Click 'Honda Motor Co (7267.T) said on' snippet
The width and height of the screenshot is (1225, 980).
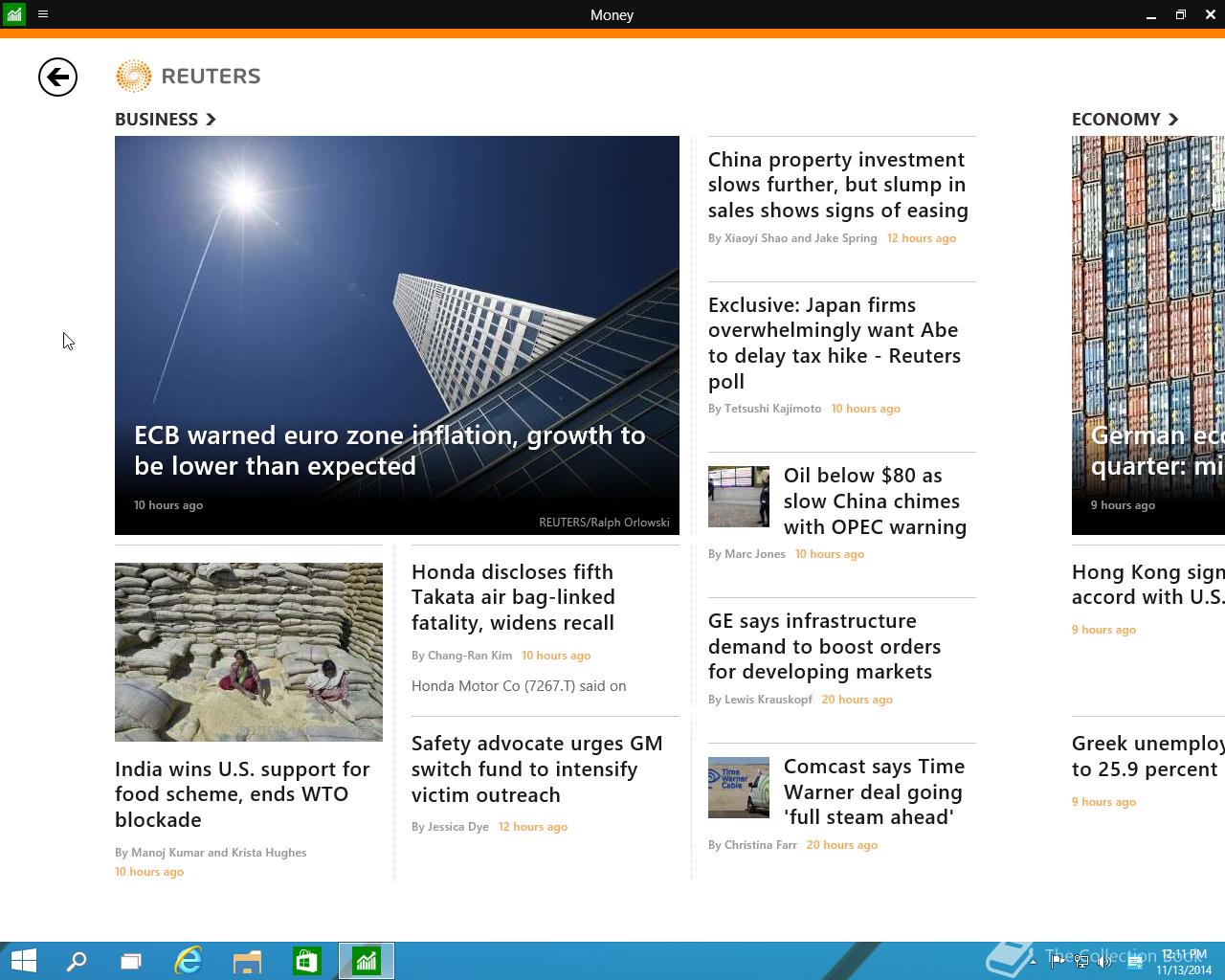(519, 686)
